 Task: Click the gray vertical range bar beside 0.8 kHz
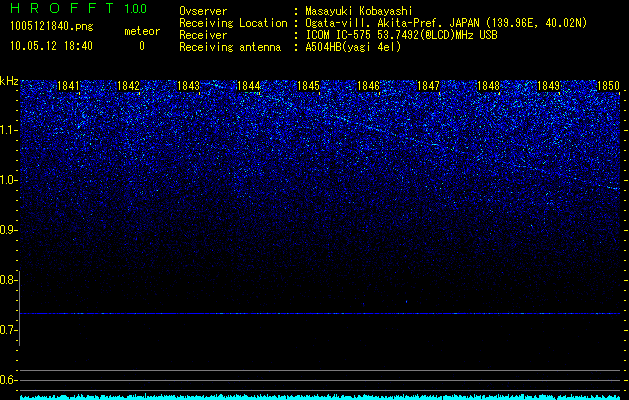[x=20, y=308]
